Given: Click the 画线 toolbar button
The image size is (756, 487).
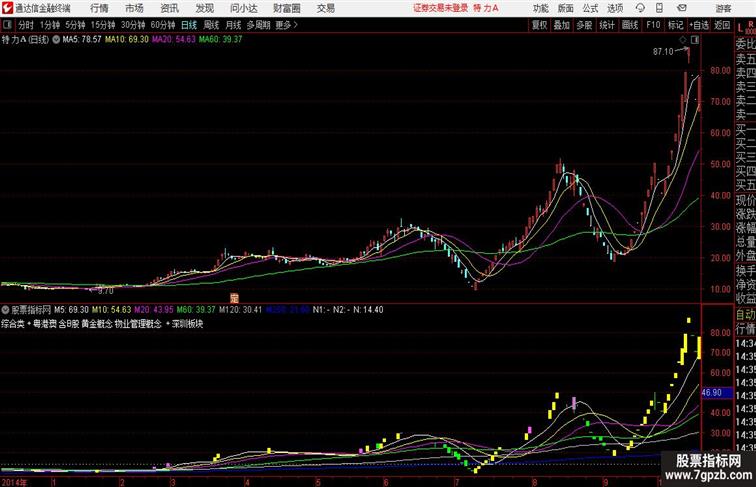Looking at the screenshot, I should [630, 25].
